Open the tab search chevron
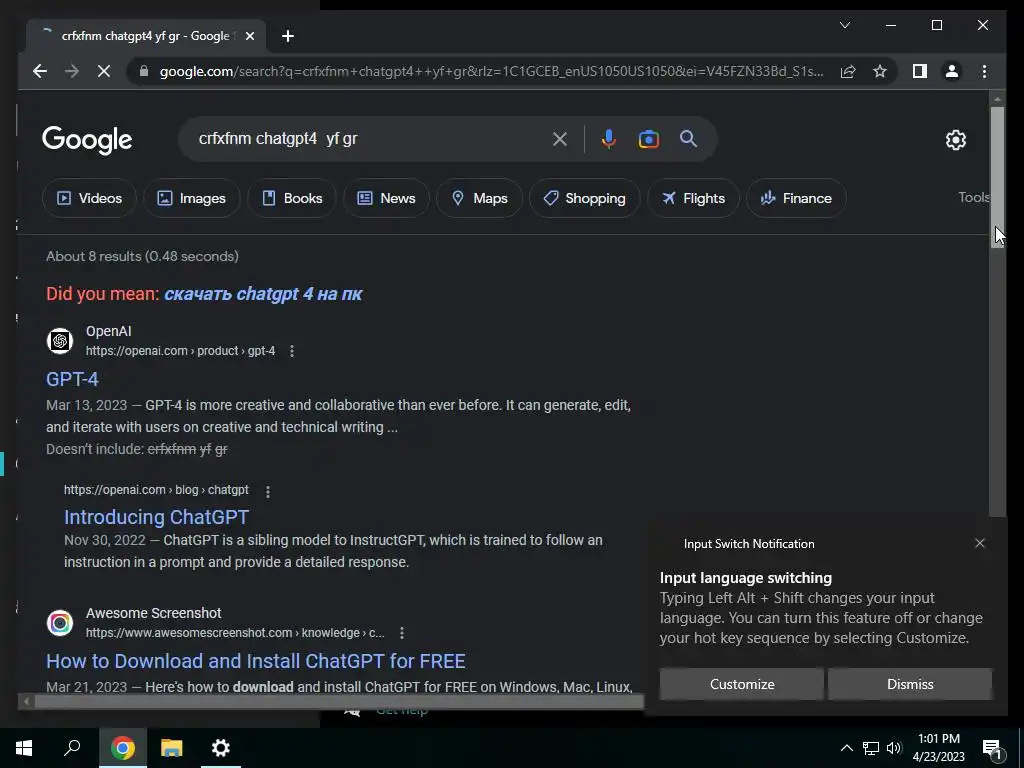 point(844,25)
